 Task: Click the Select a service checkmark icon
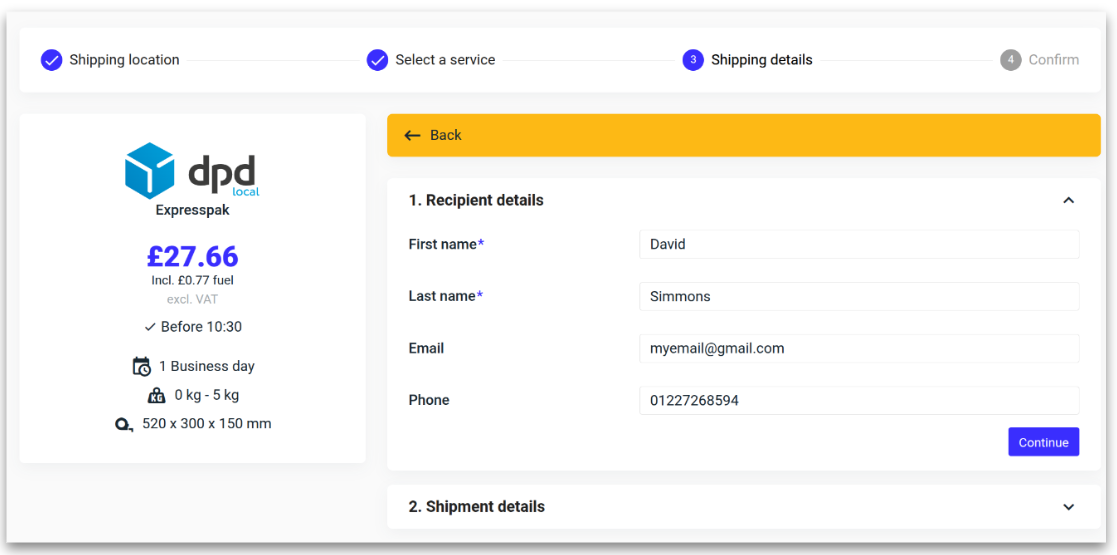coord(377,60)
